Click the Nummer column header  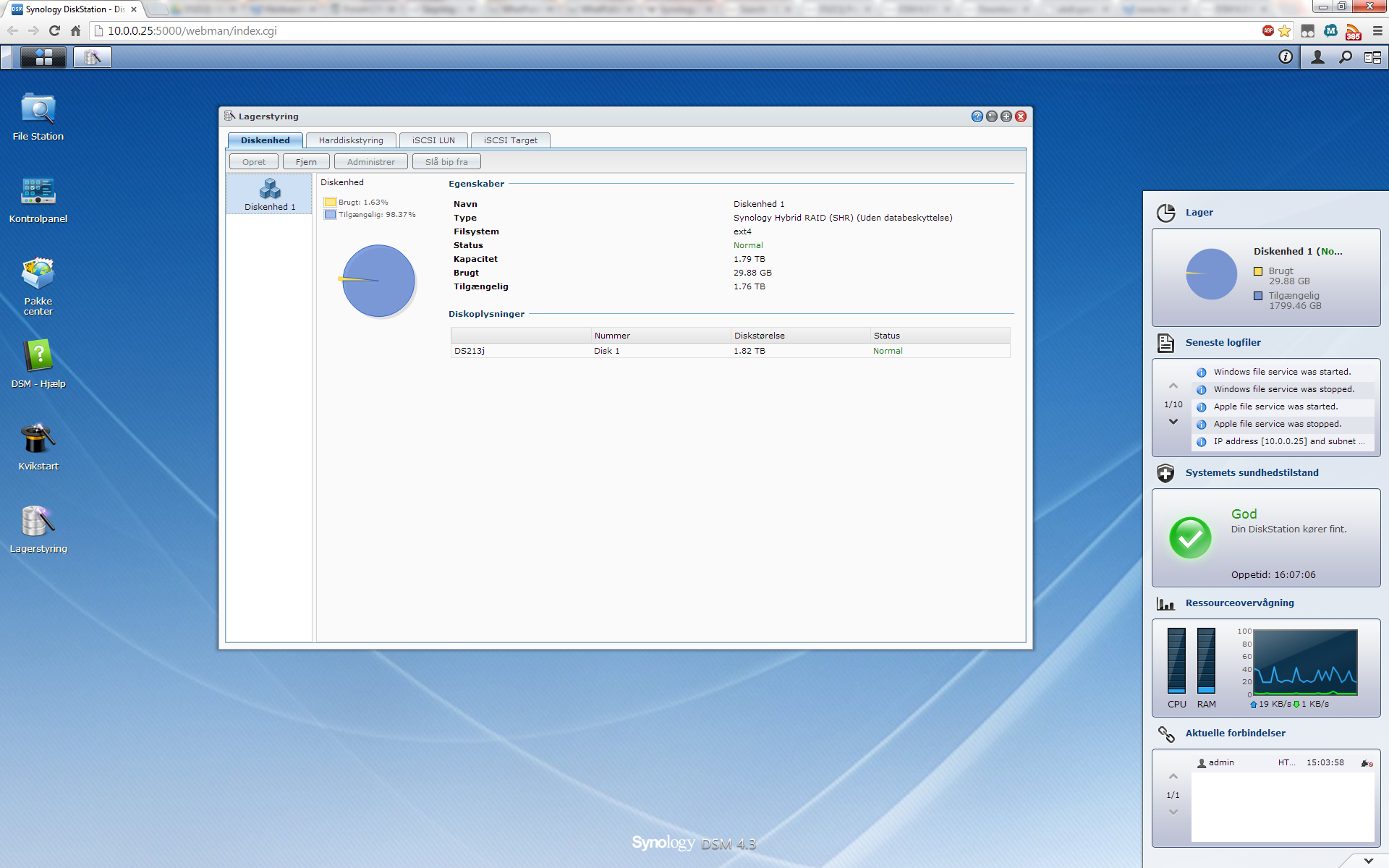[x=660, y=336]
